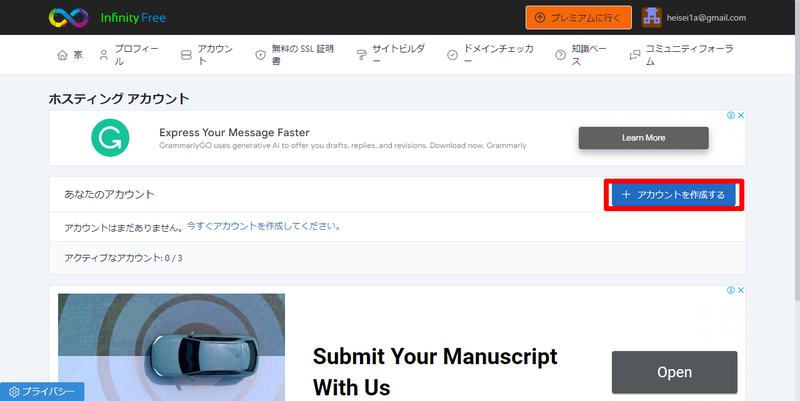Open the 知識ベース navigation item
Image resolution: width=800 pixels, height=401 pixels.
click(x=582, y=55)
